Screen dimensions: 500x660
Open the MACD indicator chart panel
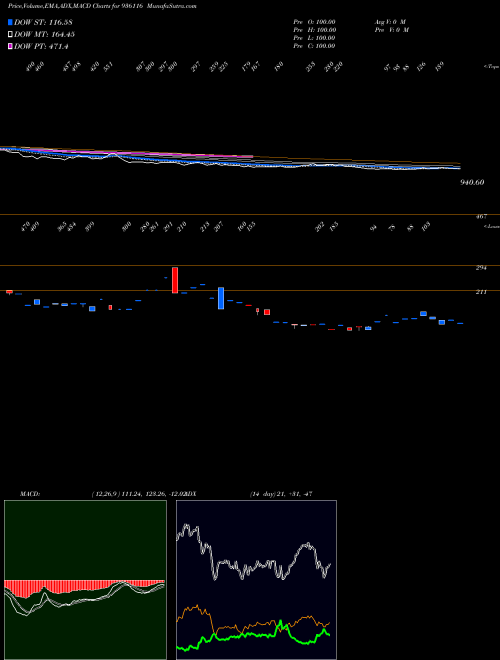(85, 580)
